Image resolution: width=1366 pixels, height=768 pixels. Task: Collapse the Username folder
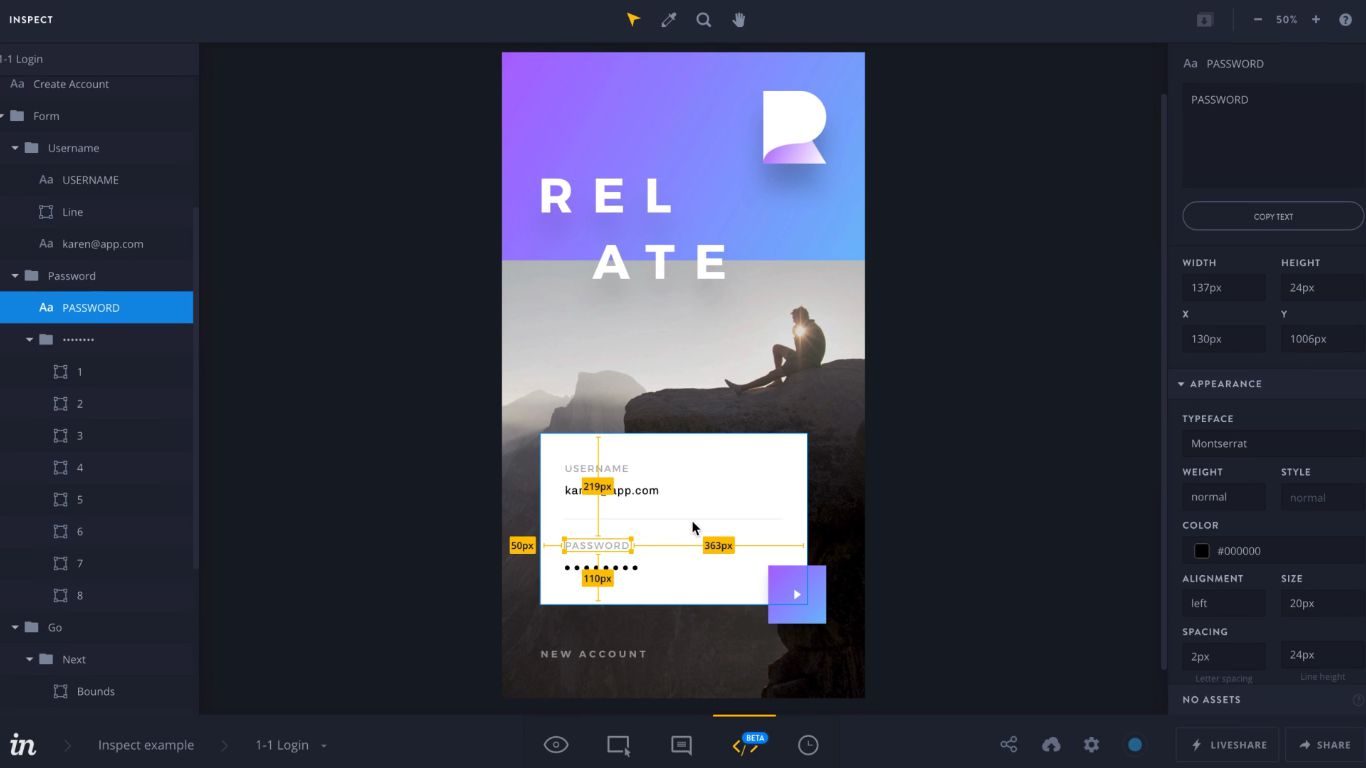pos(15,148)
